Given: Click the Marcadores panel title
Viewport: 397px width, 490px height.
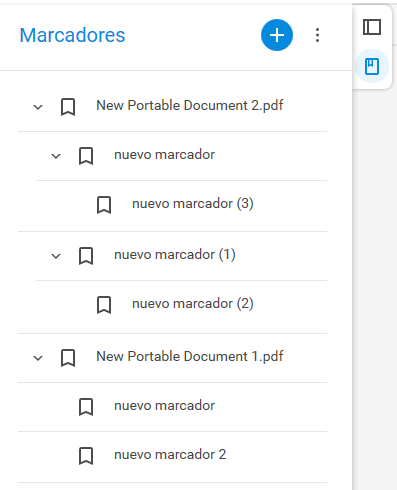Looking at the screenshot, I should click(72, 35).
